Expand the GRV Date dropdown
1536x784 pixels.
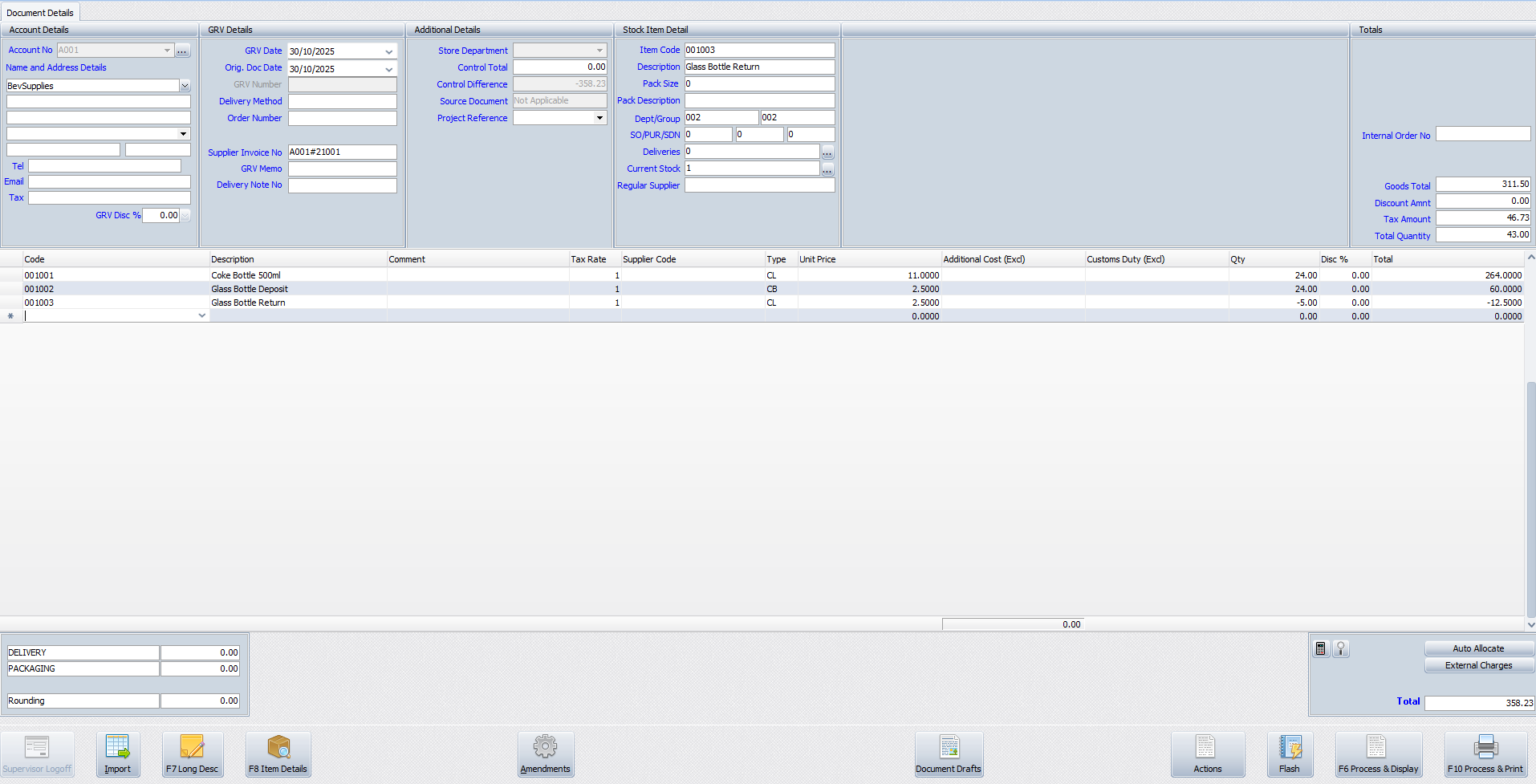point(389,51)
